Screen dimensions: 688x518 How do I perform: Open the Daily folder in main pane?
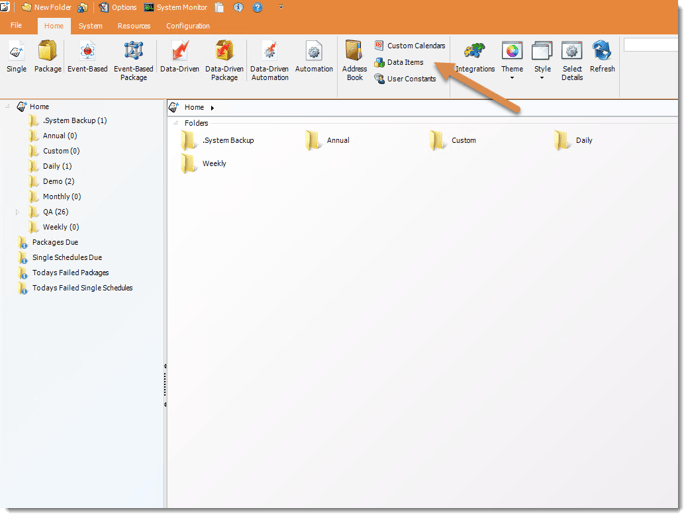[573, 140]
